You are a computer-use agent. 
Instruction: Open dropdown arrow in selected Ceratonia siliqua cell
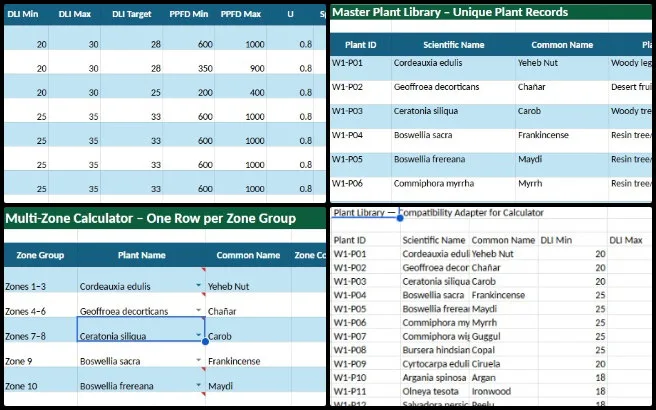point(198,335)
